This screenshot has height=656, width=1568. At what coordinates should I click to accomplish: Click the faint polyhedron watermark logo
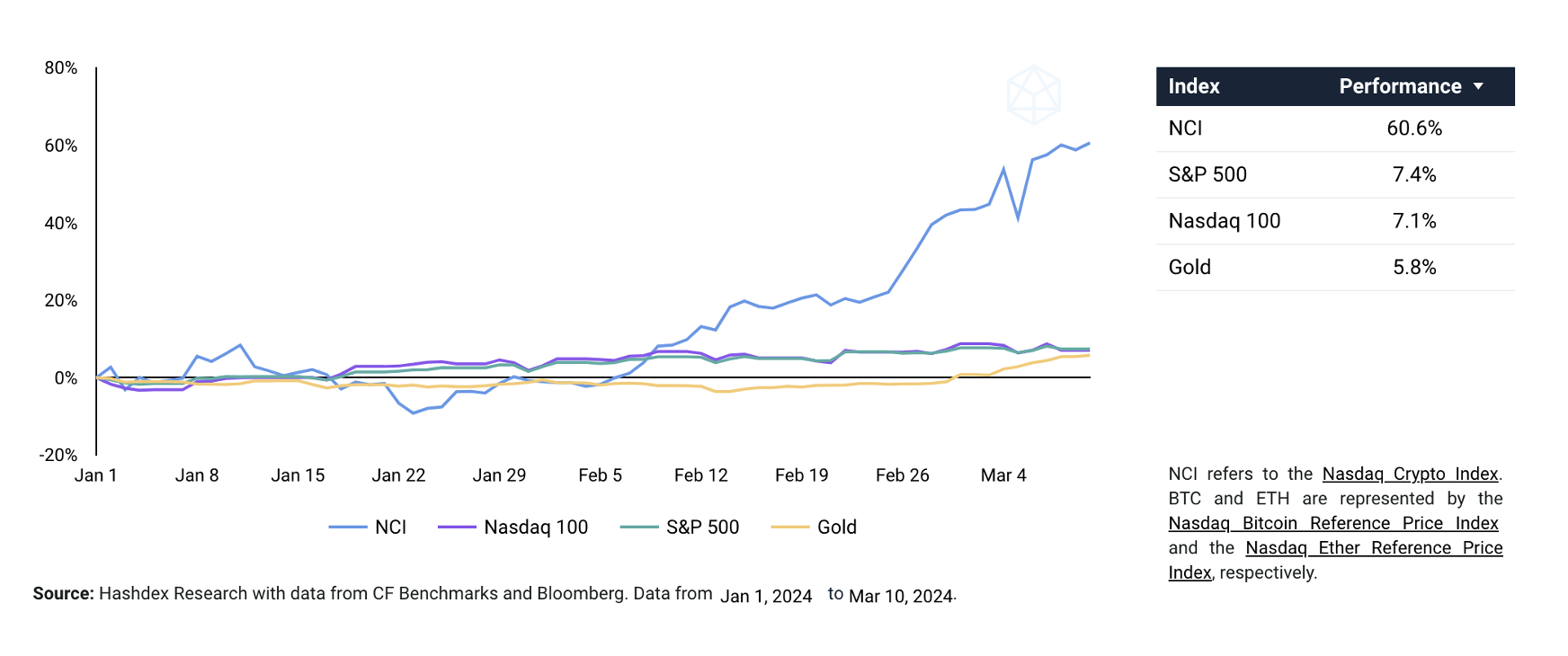coord(1033,93)
